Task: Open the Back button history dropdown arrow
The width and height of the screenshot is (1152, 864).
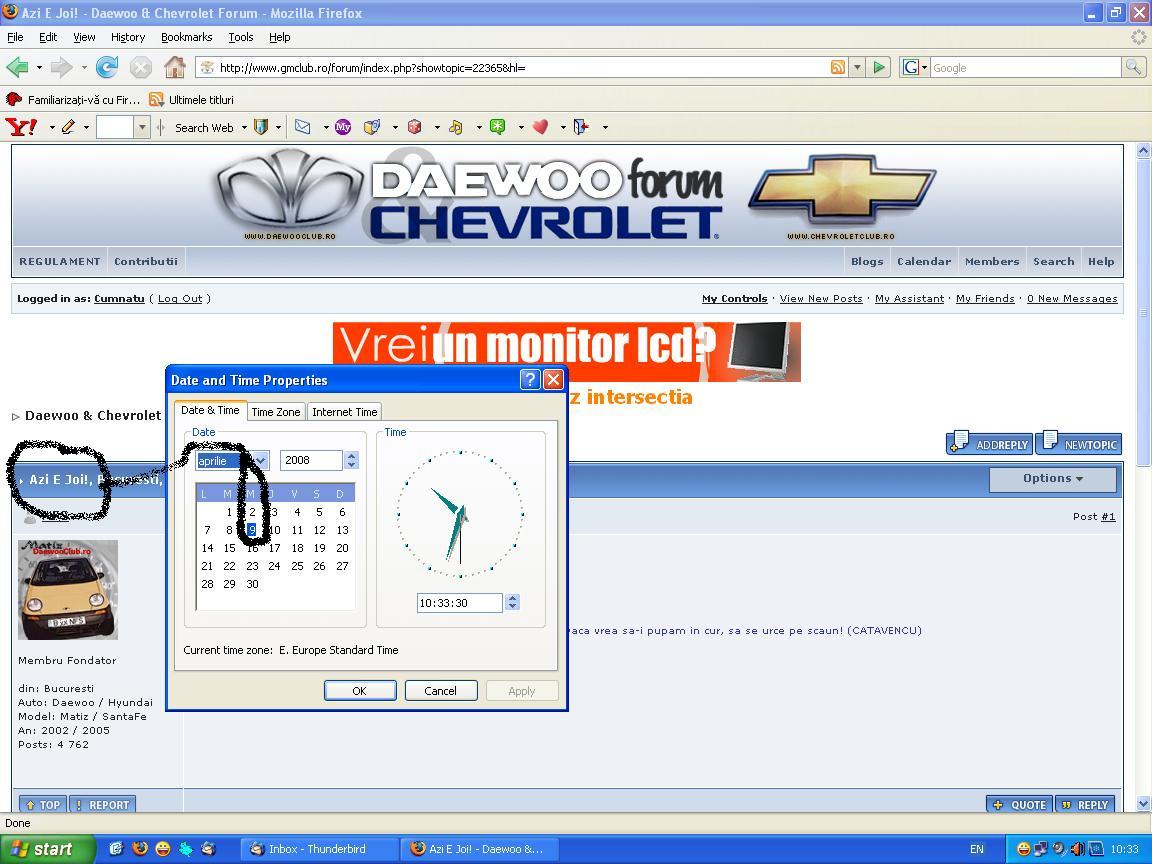Action: [x=39, y=68]
